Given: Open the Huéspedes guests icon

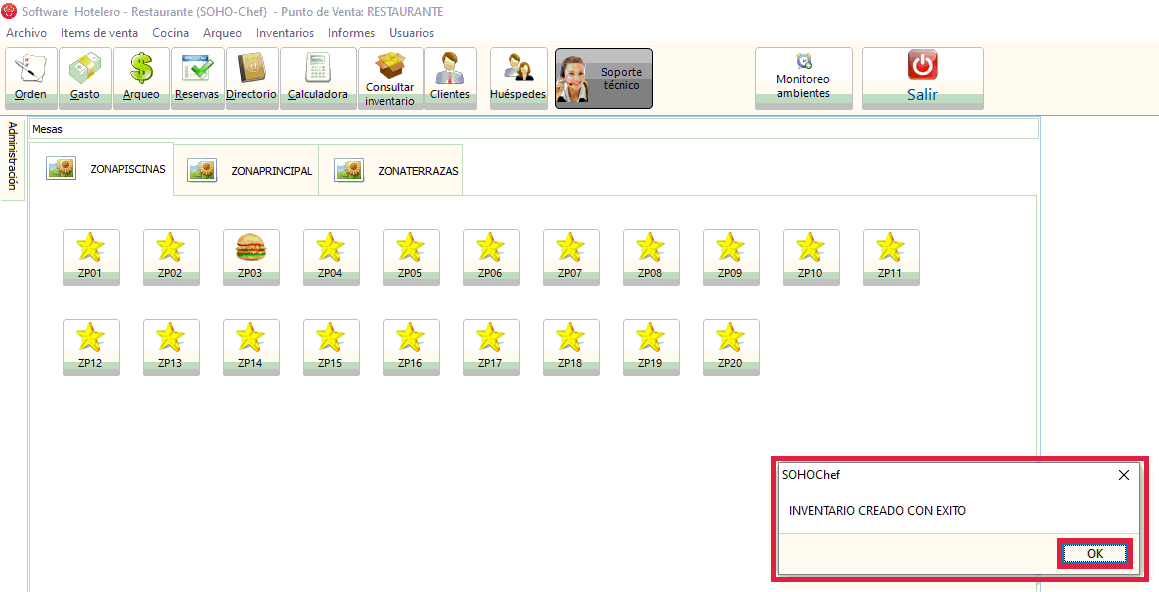Looking at the screenshot, I should (x=518, y=78).
